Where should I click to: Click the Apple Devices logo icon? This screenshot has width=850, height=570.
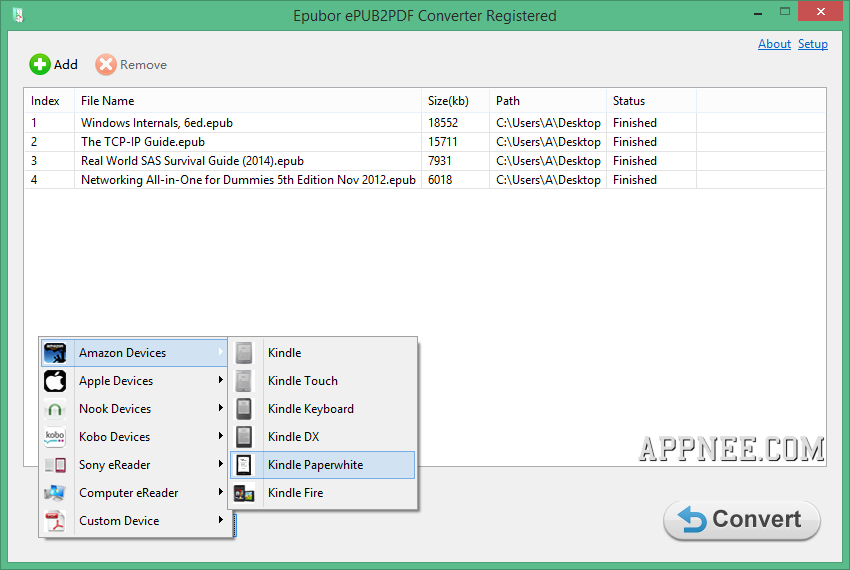click(55, 381)
